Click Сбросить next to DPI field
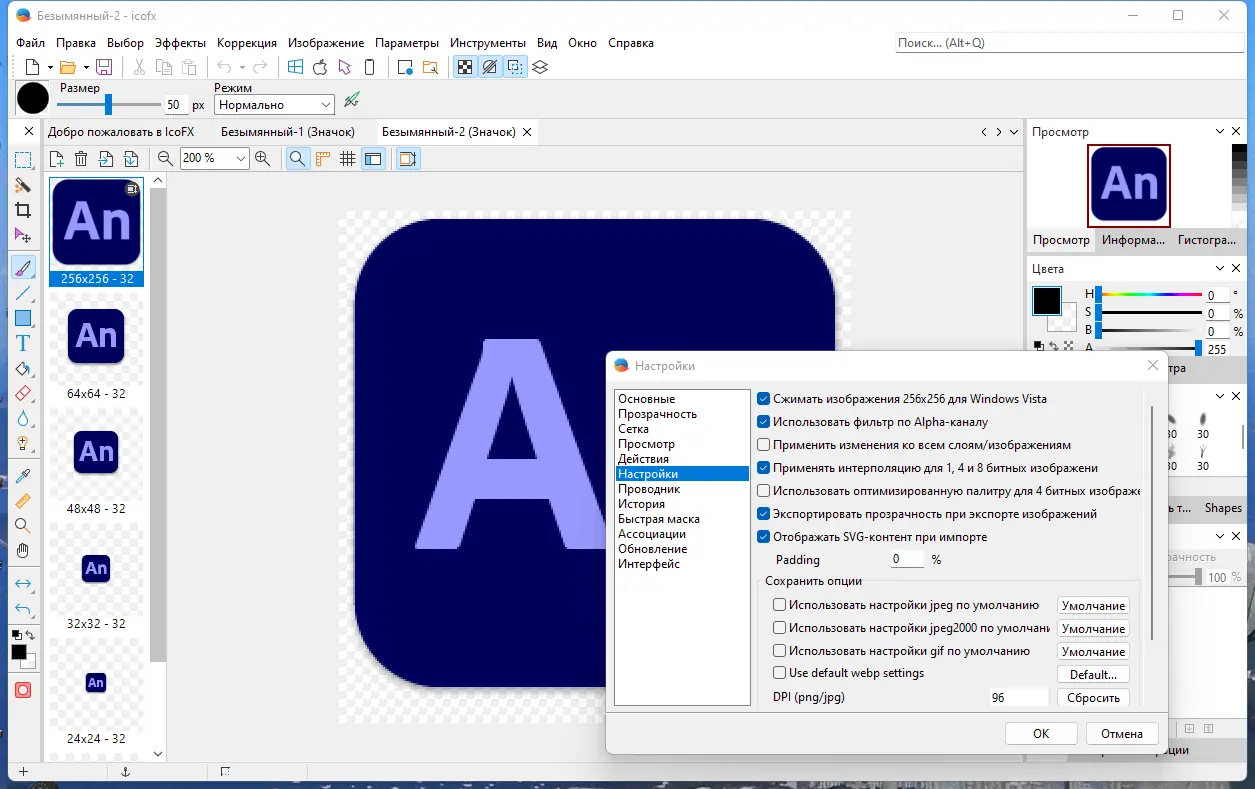The image size is (1255, 789). point(1093,698)
